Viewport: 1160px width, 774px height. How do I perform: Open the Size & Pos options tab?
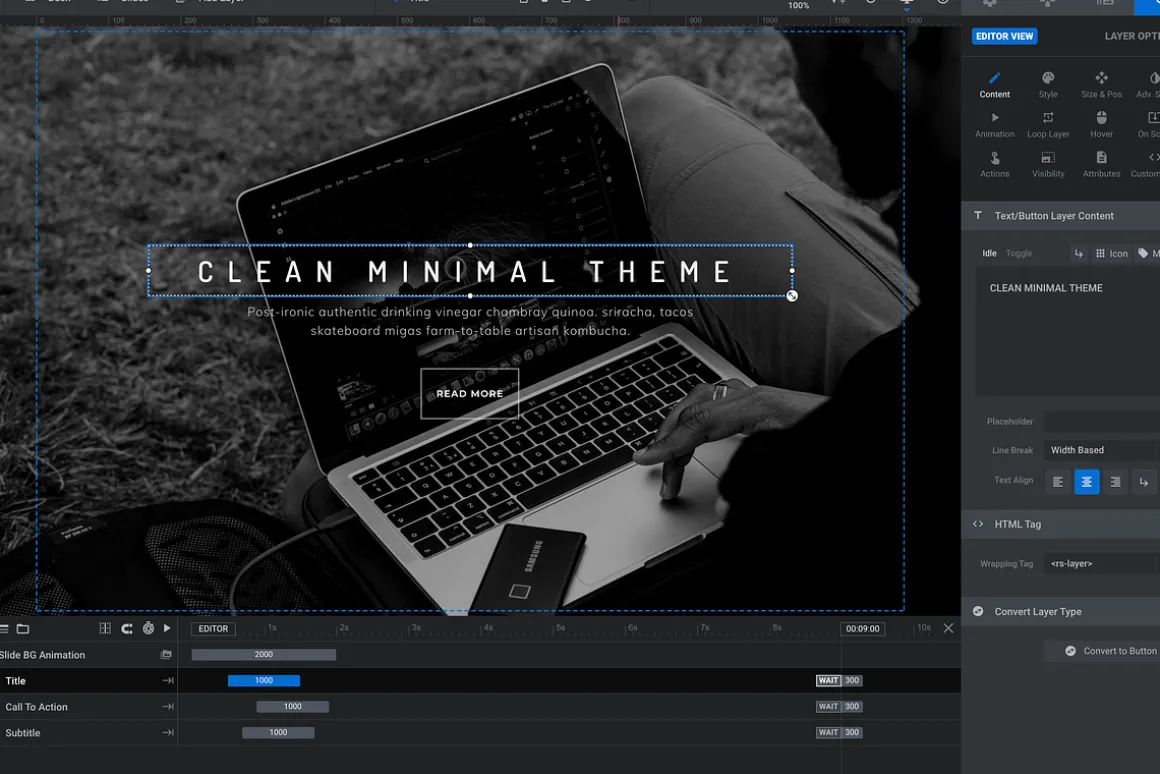point(1101,85)
